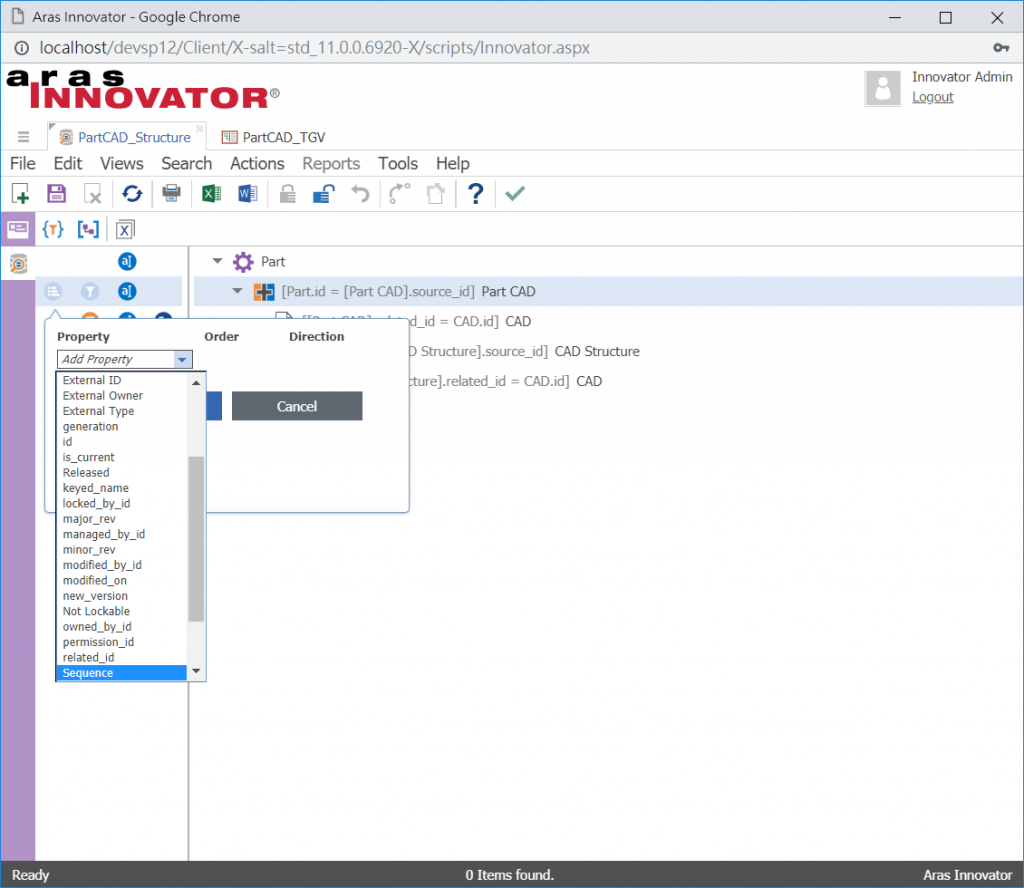Click the alias icon in the Part CAD row
1024x888 pixels.
click(127, 291)
